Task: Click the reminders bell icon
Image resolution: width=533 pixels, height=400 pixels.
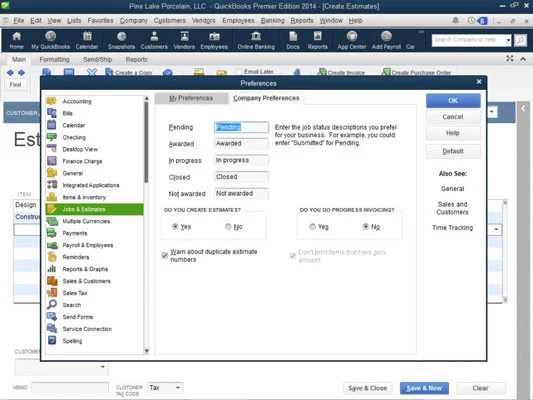Action: pyautogui.click(x=455, y=21)
